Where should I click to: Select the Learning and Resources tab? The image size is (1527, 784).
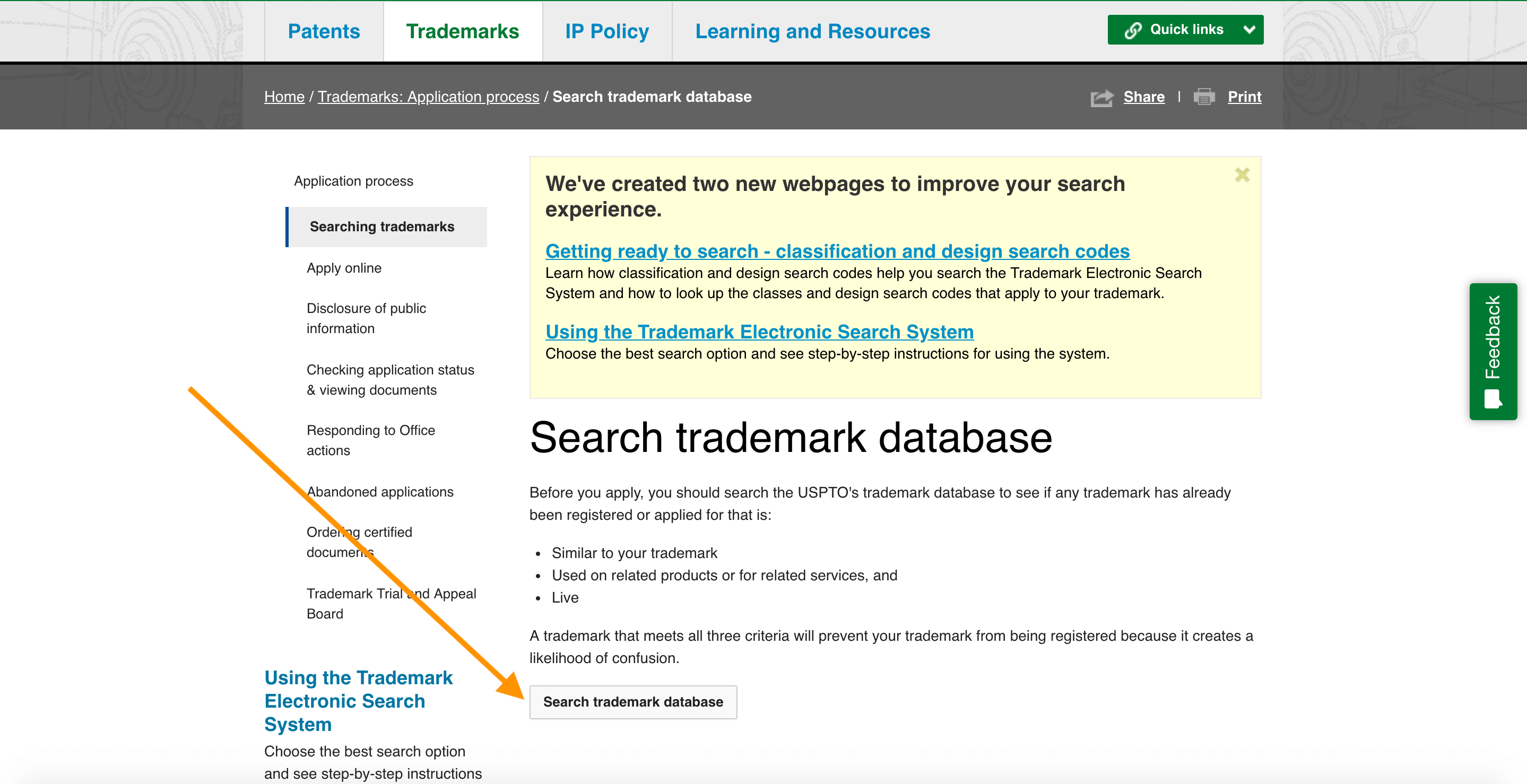814,31
